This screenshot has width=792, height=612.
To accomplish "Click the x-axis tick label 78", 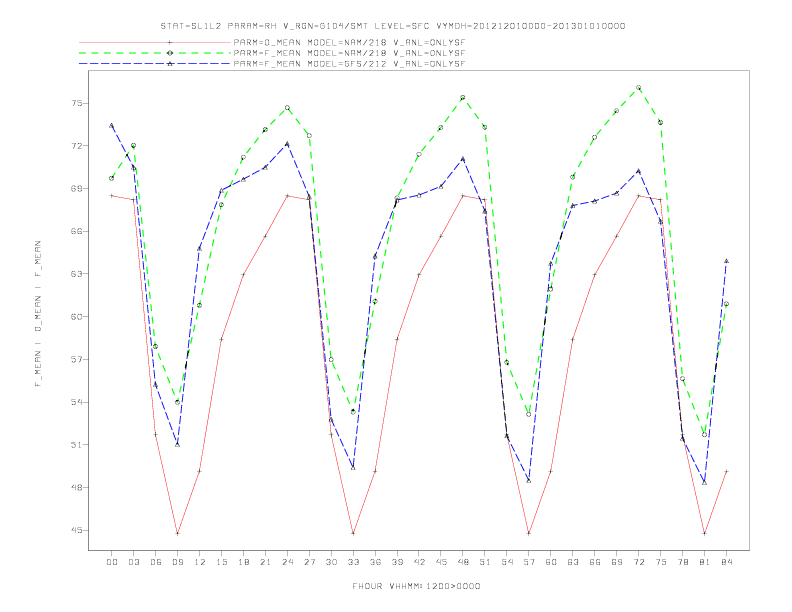I will click(683, 562).
